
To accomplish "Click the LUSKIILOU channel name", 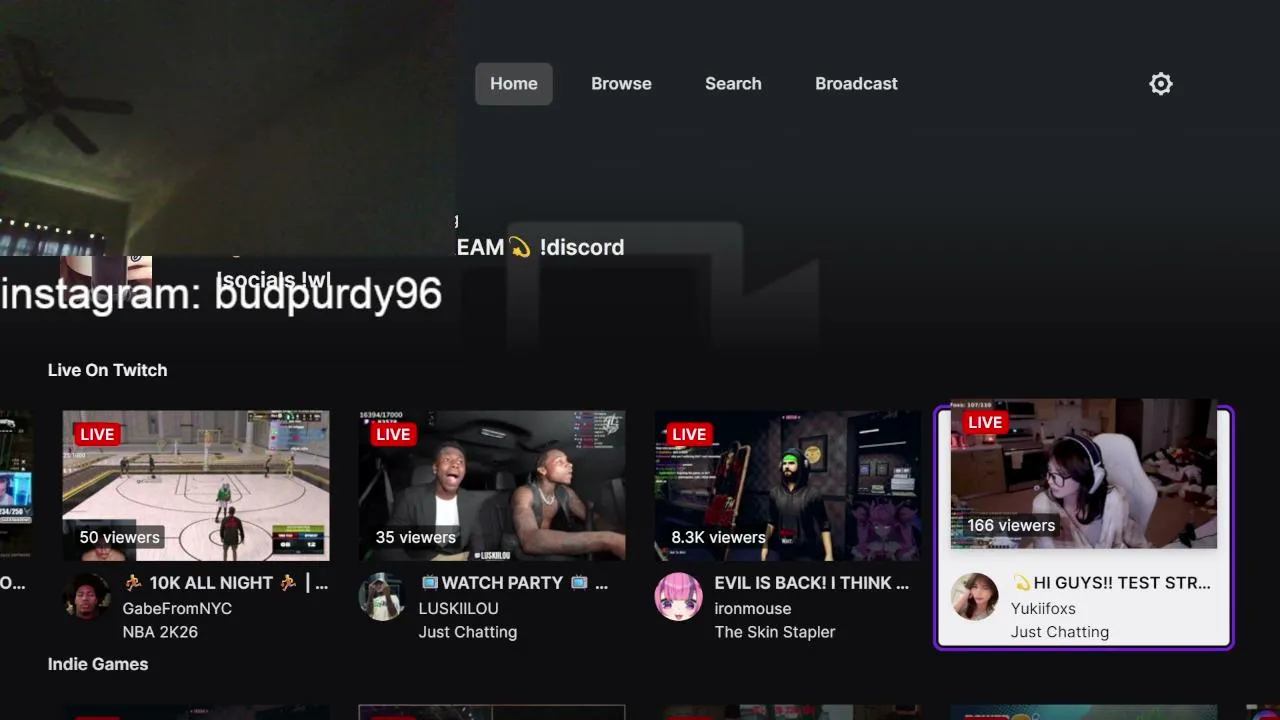I will (x=458, y=608).
